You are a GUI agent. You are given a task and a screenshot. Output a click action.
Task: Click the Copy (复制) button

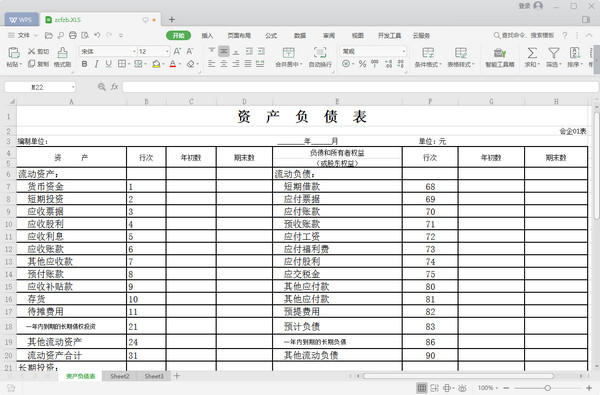pyautogui.click(x=38, y=64)
